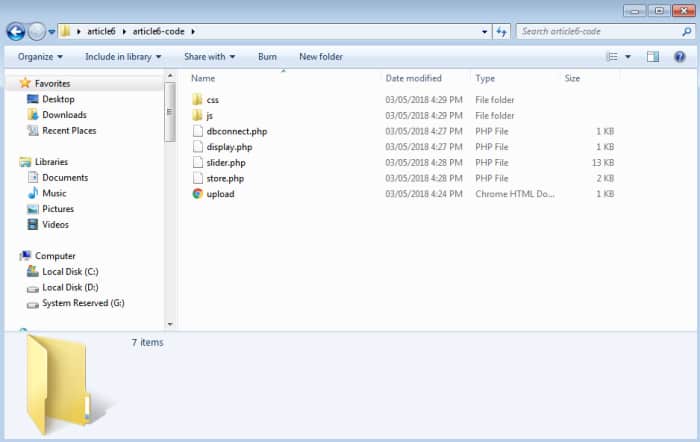Expand the Include in library dropdown

click(123, 57)
